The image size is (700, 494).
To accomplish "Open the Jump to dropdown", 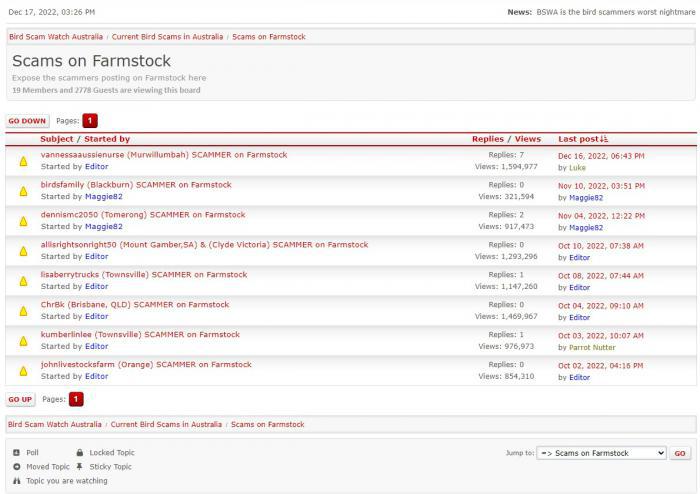I will point(601,453).
